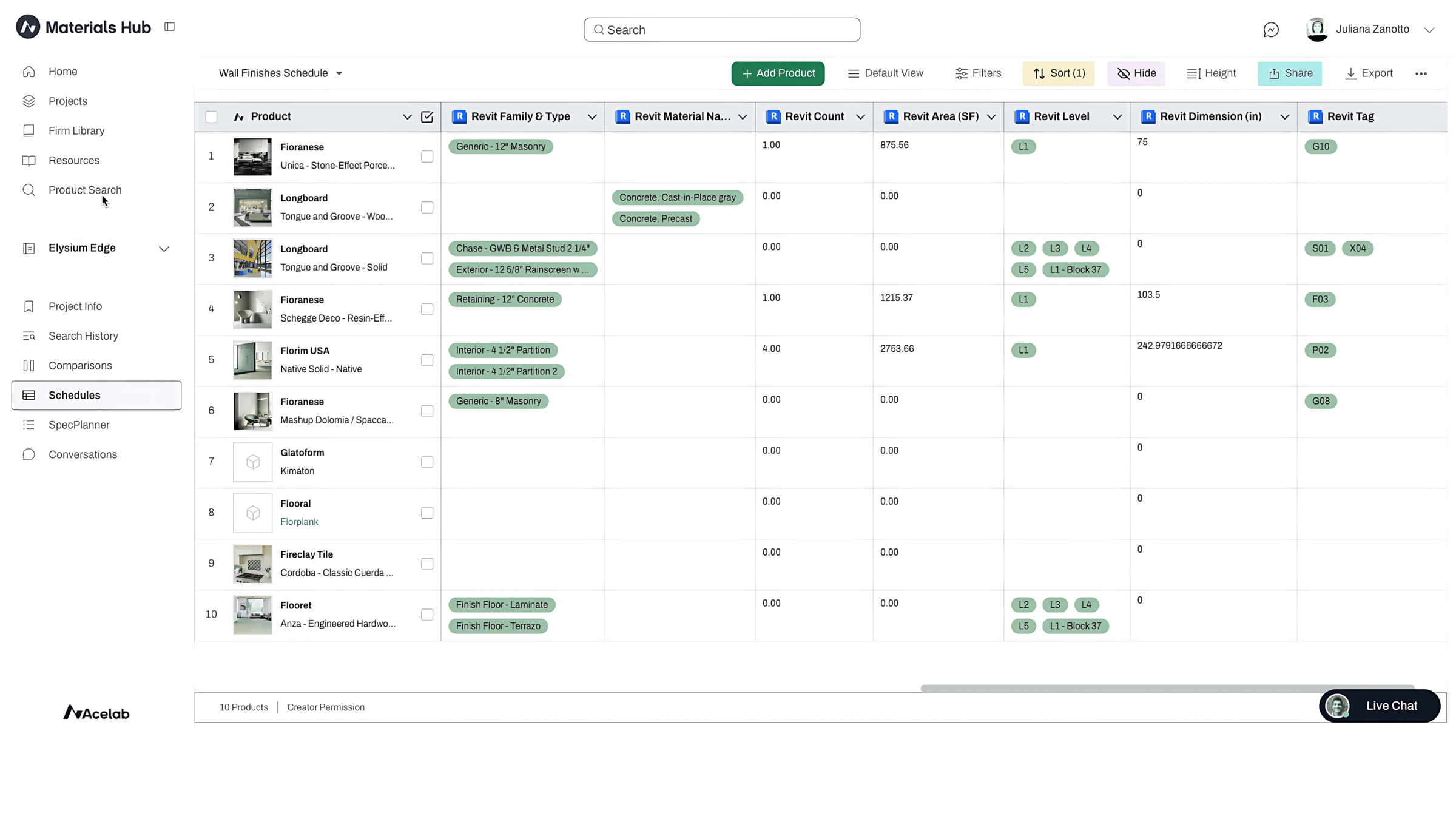This screenshot has width=1456, height=819.
Task: Open Wall Finishes Schedule dropdown
Action: click(x=280, y=73)
